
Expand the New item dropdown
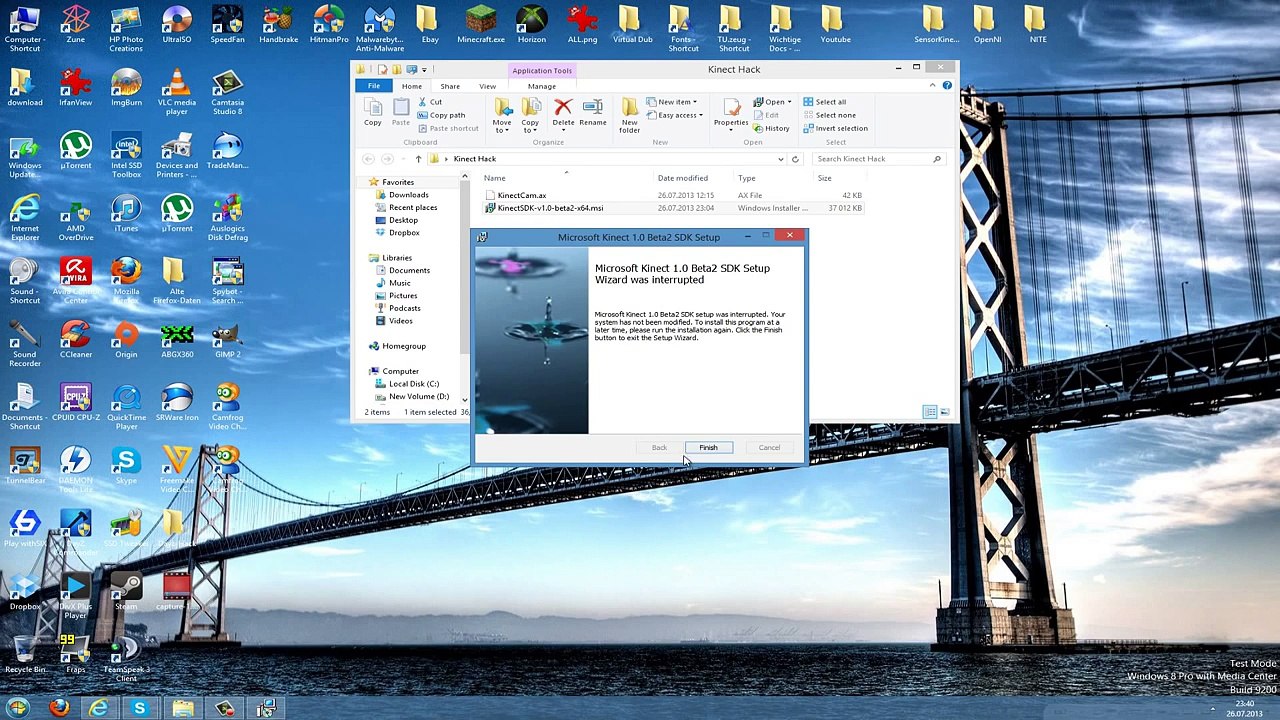[672, 102]
